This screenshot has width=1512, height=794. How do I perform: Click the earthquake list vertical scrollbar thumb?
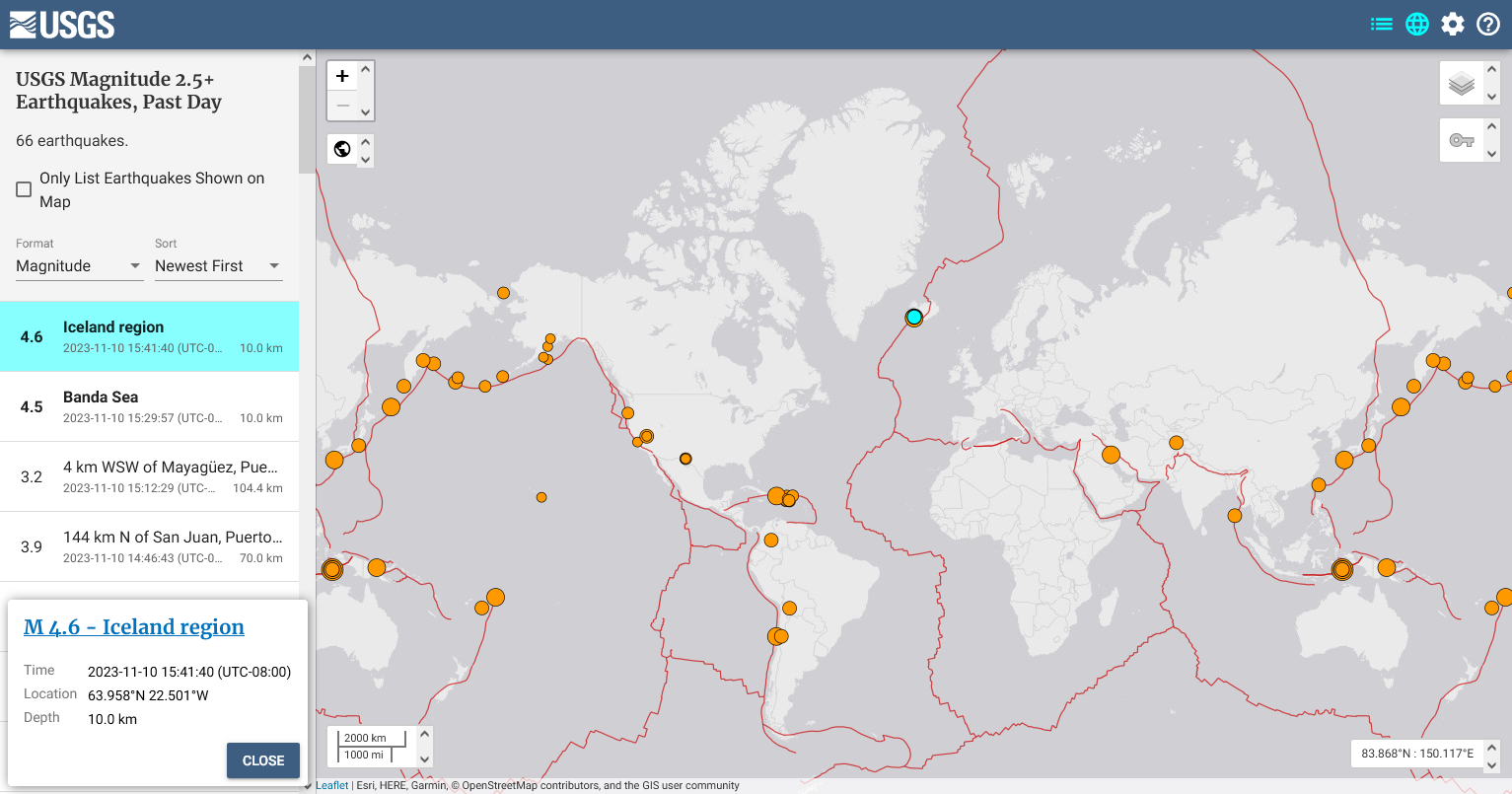pyautogui.click(x=307, y=118)
